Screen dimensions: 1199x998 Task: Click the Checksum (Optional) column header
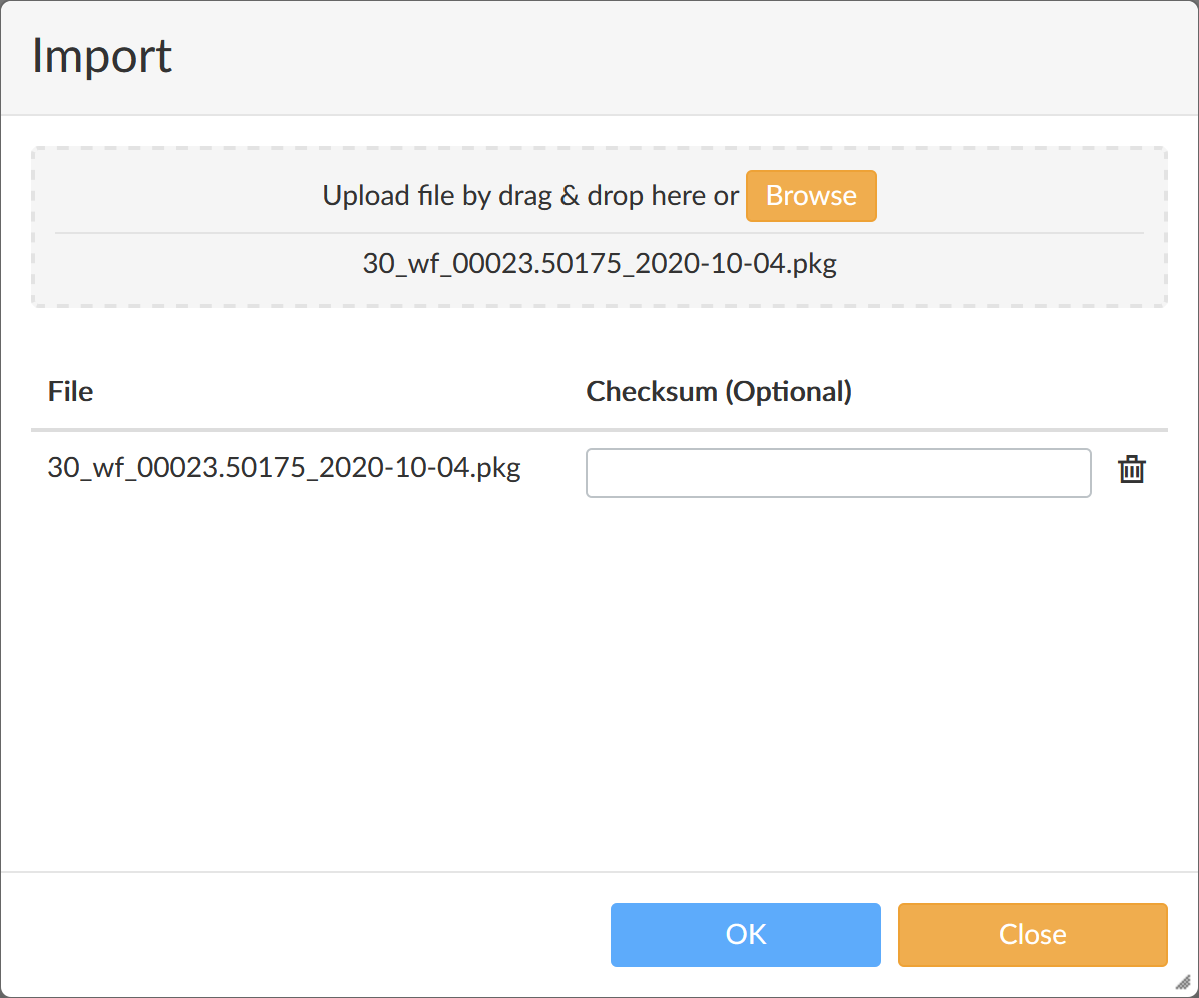pos(718,392)
